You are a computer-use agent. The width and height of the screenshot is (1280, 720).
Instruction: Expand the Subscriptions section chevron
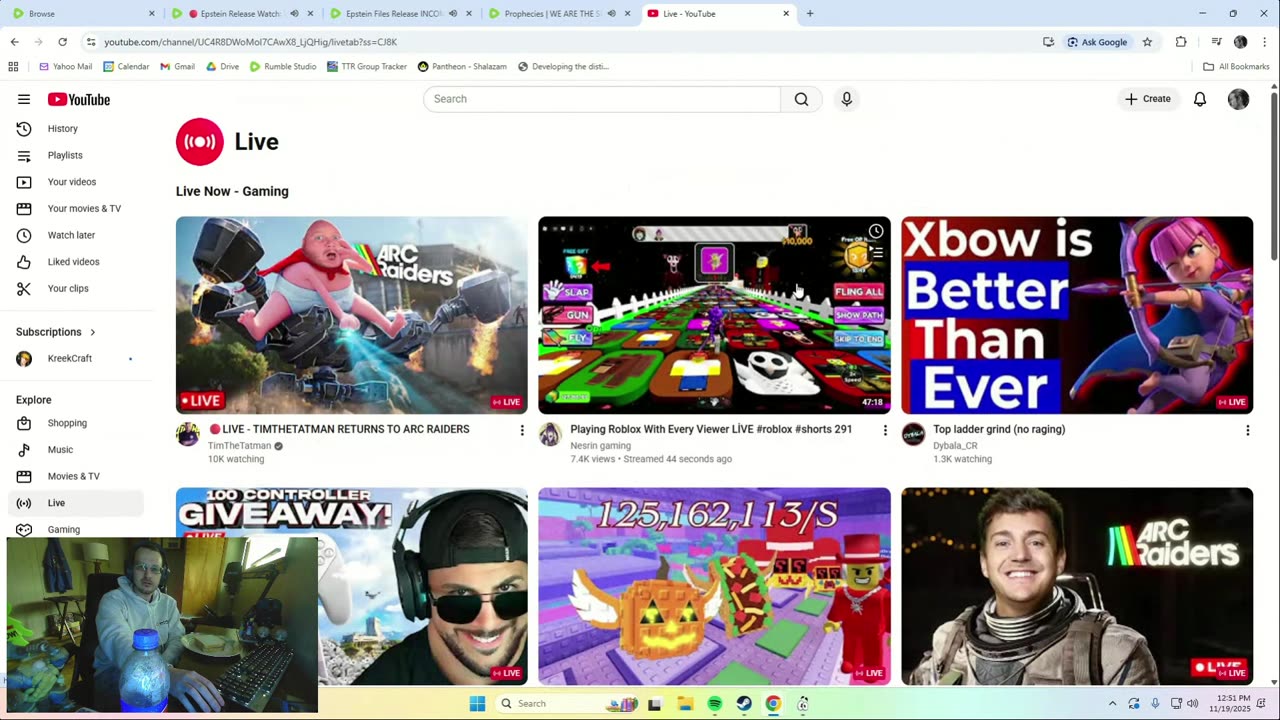93,332
